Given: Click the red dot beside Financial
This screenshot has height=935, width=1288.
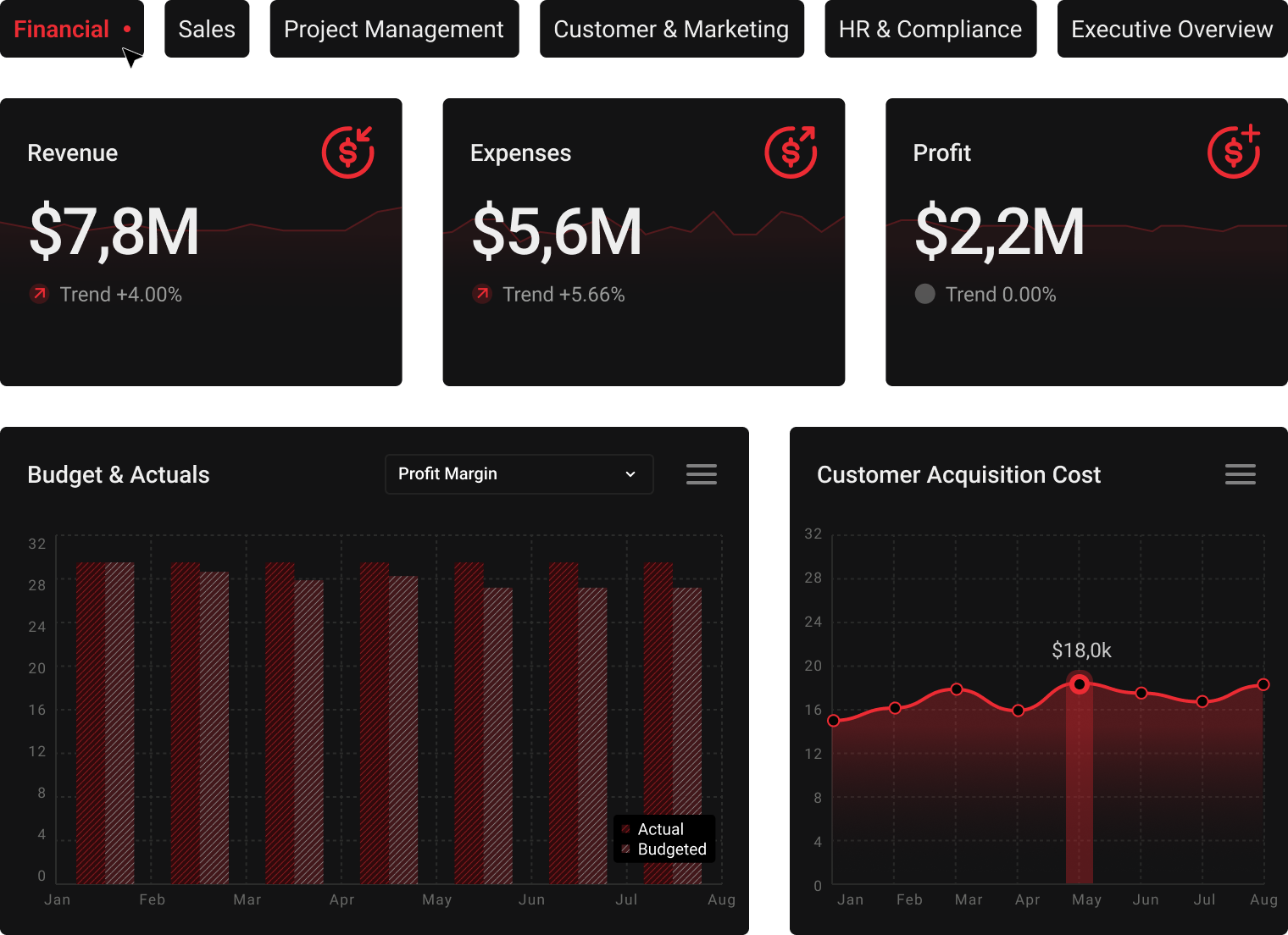Looking at the screenshot, I should coord(127,29).
